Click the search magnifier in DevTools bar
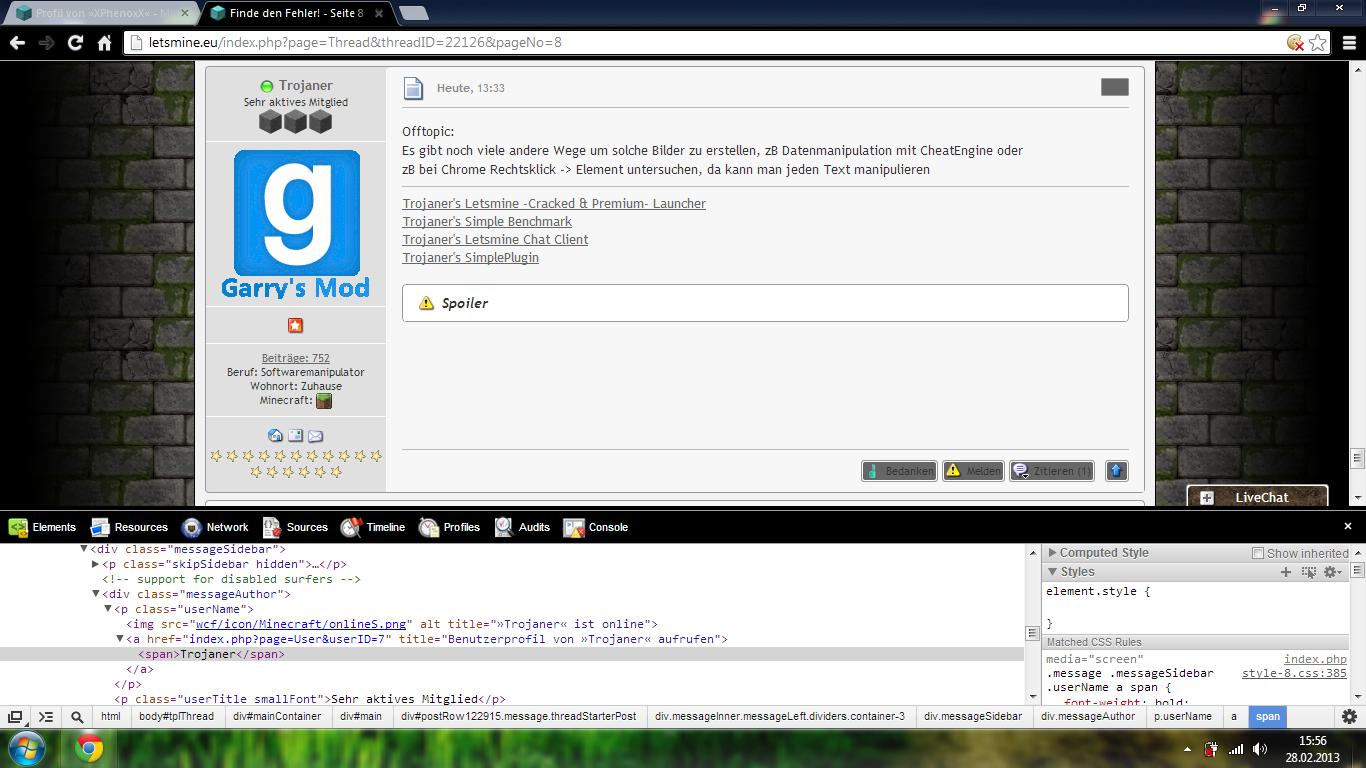The width and height of the screenshot is (1366, 768). 77,717
